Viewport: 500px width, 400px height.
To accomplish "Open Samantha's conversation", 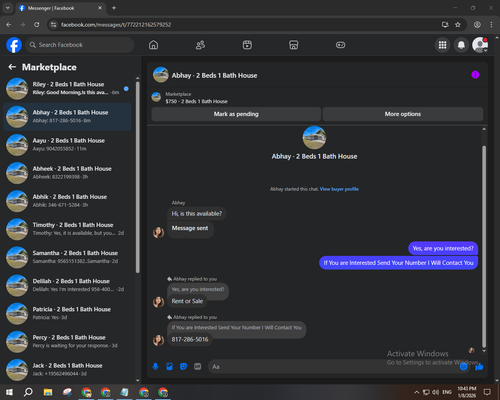I will 68,257.
